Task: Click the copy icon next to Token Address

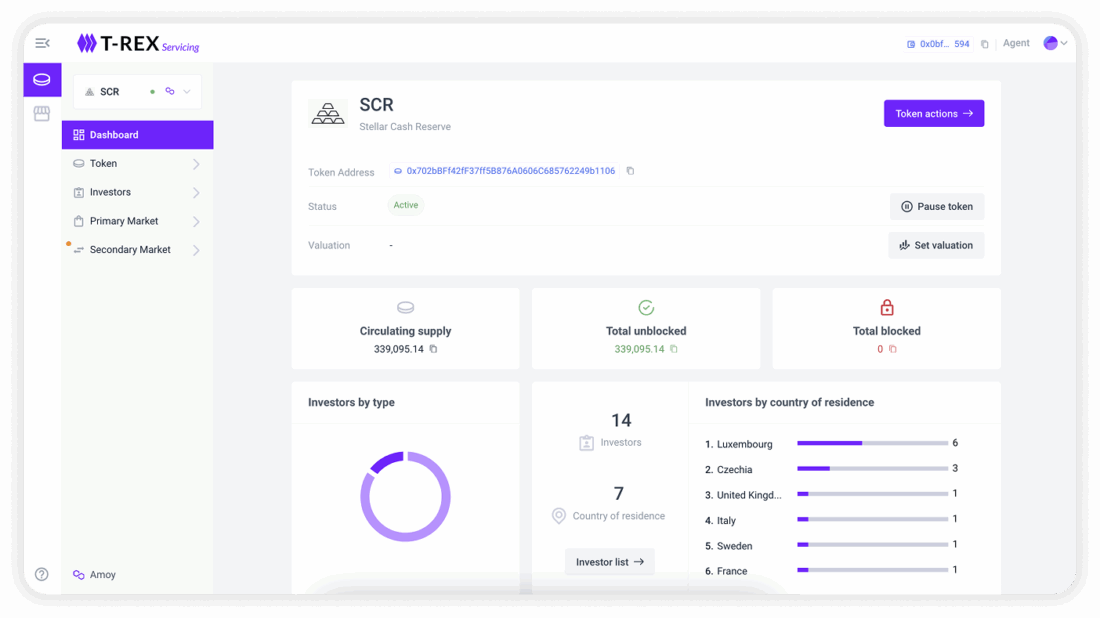Action: point(630,171)
